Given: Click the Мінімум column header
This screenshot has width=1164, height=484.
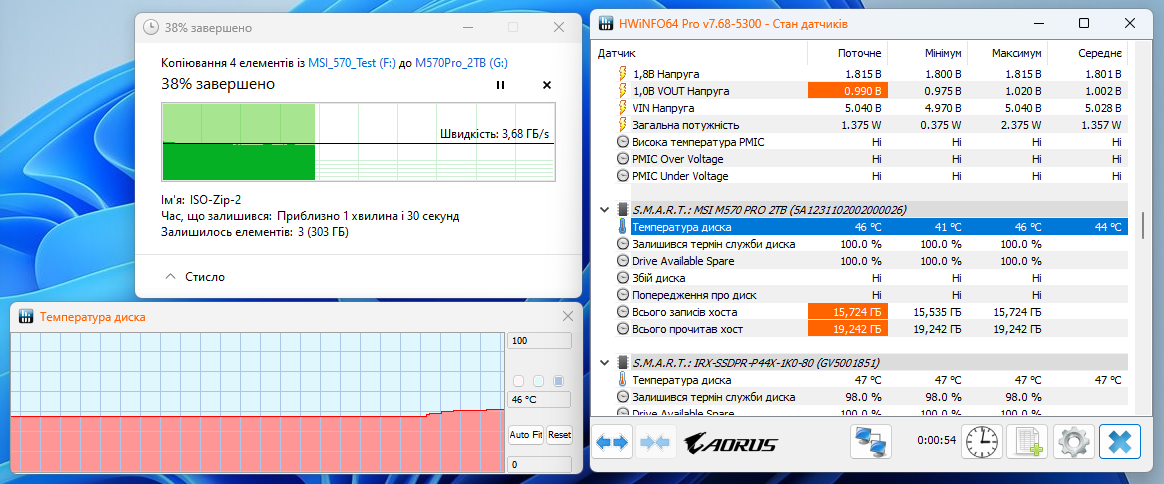Looking at the screenshot, I should click(944, 53).
